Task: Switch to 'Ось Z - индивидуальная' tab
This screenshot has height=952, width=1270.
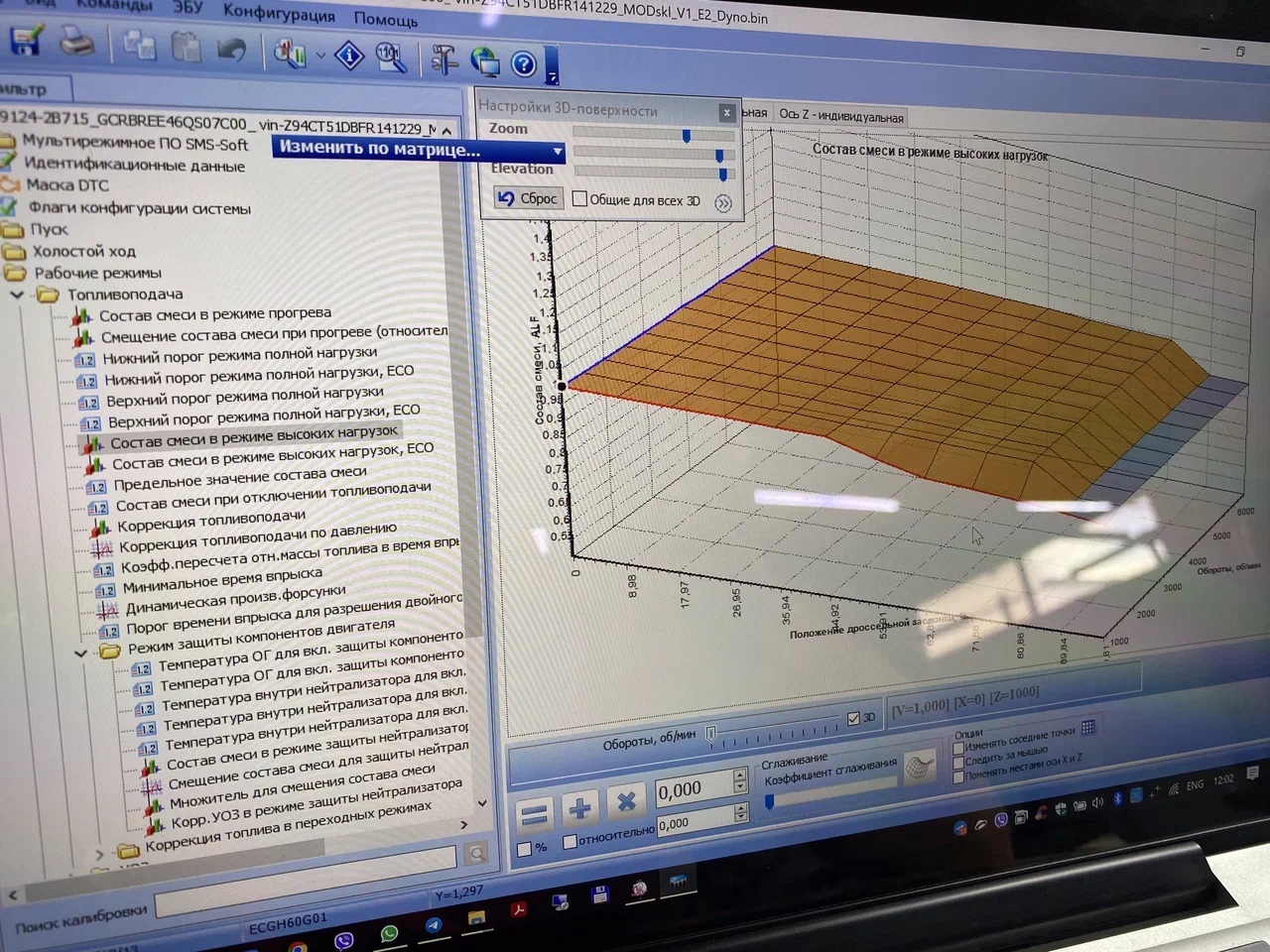Action: (x=840, y=116)
